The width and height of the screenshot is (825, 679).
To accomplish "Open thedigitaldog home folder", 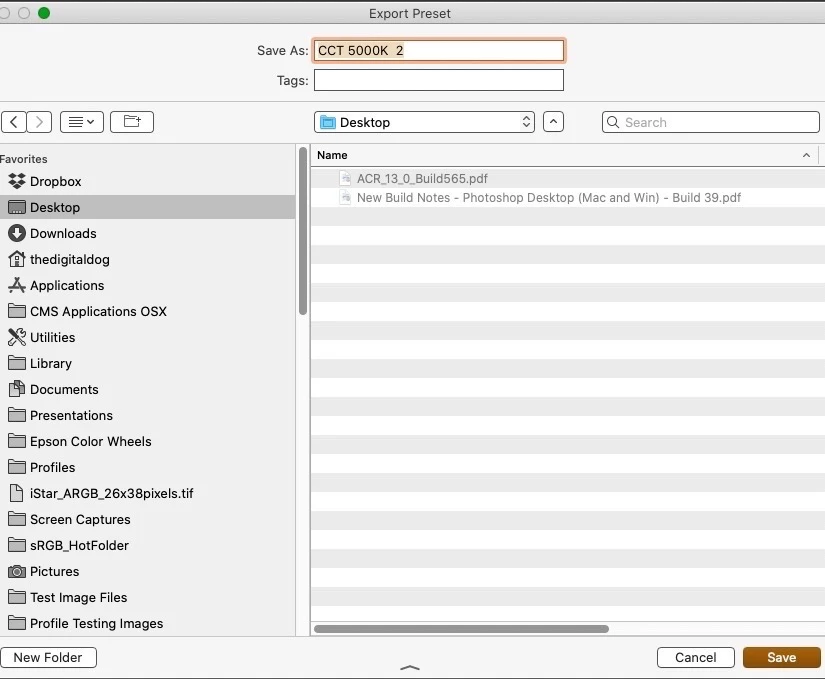I will pos(147,259).
